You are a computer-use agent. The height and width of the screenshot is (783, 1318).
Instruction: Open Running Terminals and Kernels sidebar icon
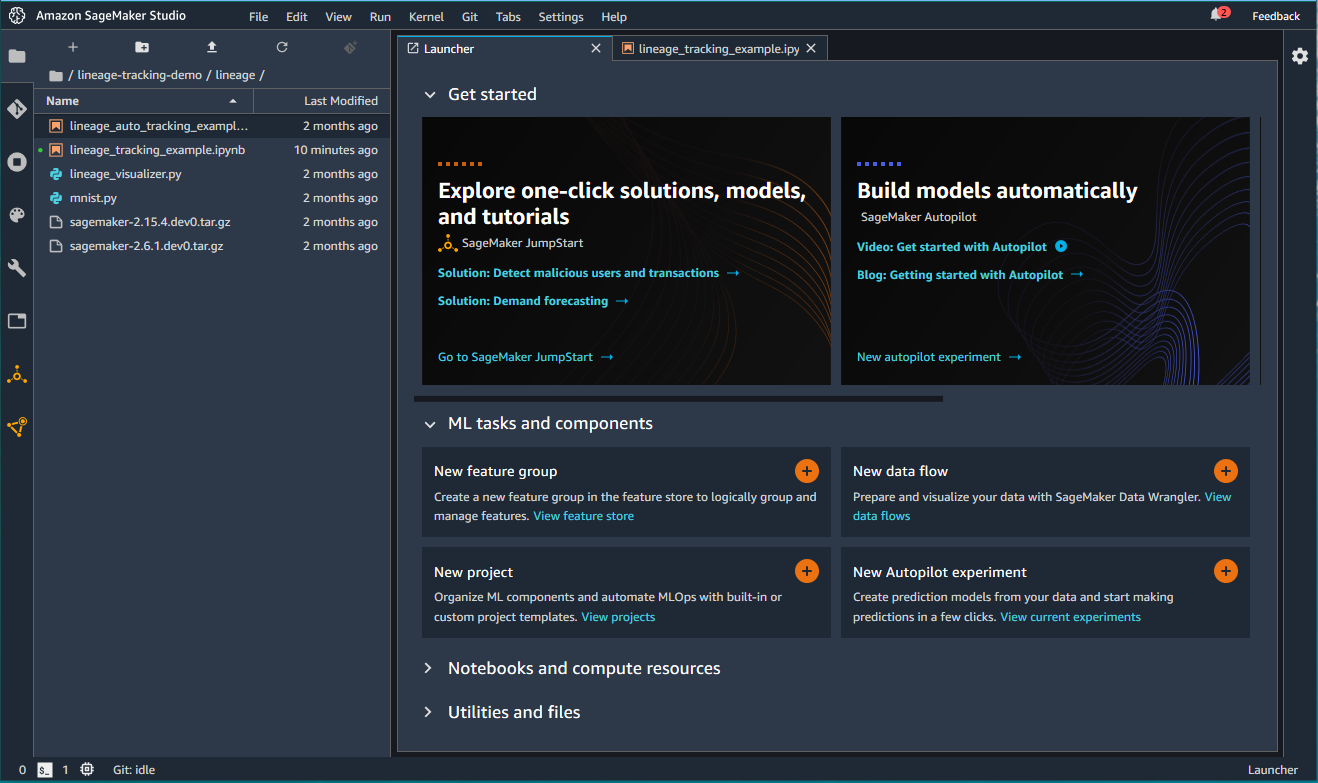[x=16, y=162]
